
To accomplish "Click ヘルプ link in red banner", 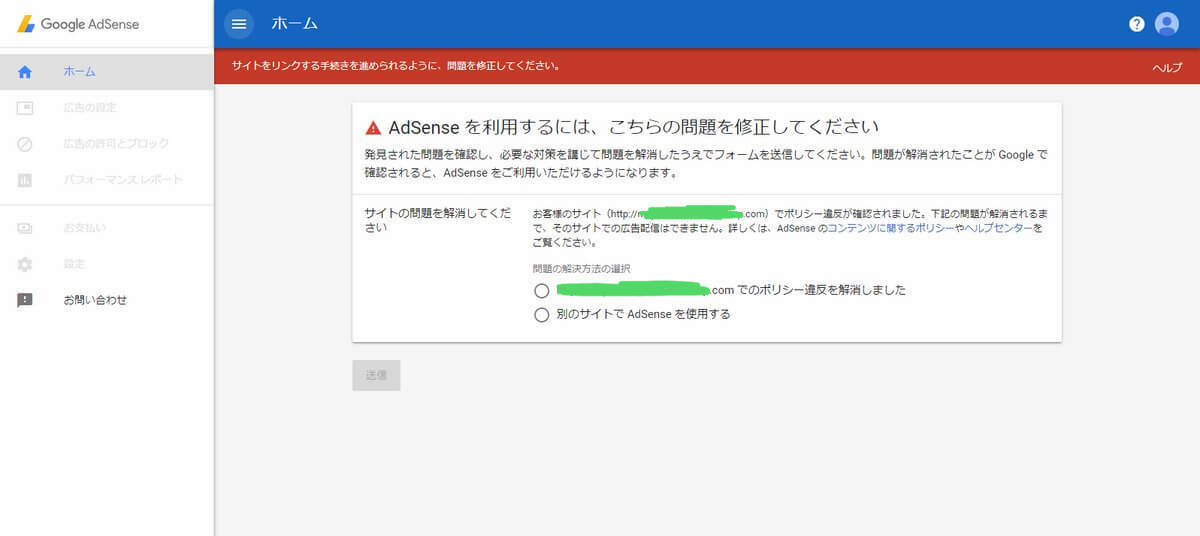I will click(1167, 67).
